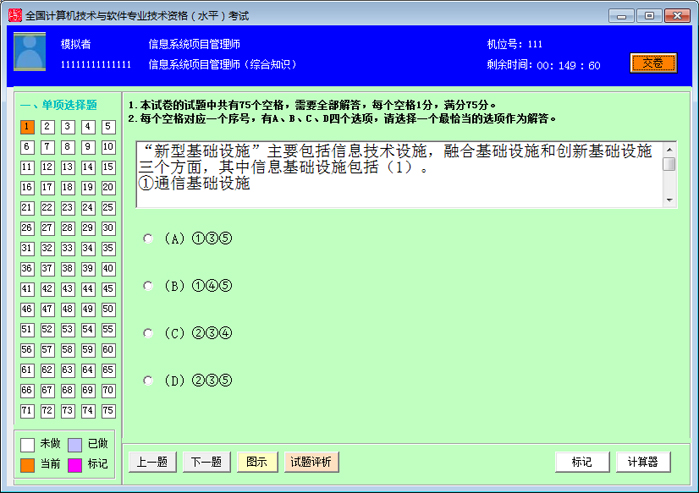Image resolution: width=699 pixels, height=493 pixels.
Task: Jump to question number 50
Action: pyautogui.click(x=108, y=309)
